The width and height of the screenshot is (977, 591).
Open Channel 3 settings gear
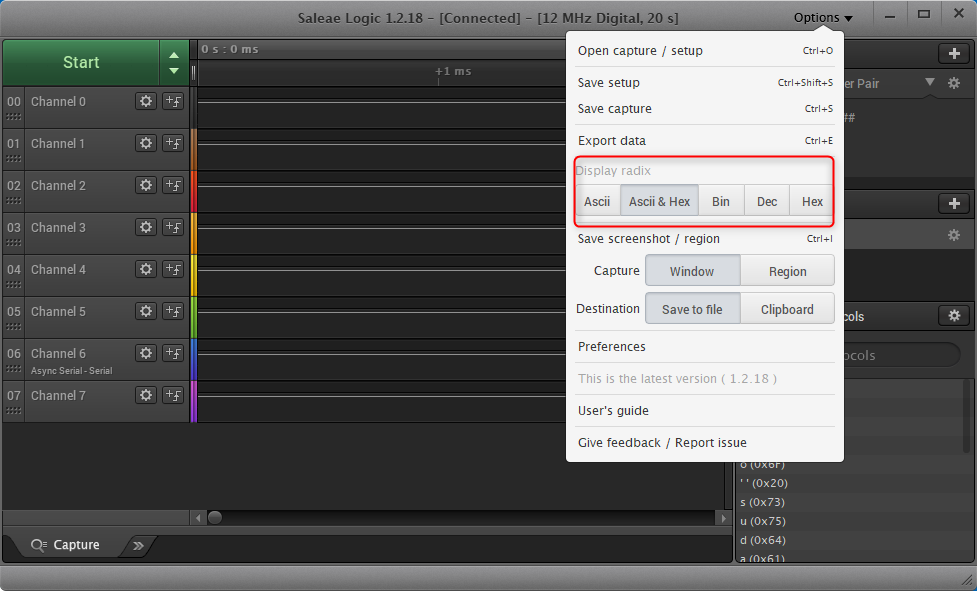146,227
